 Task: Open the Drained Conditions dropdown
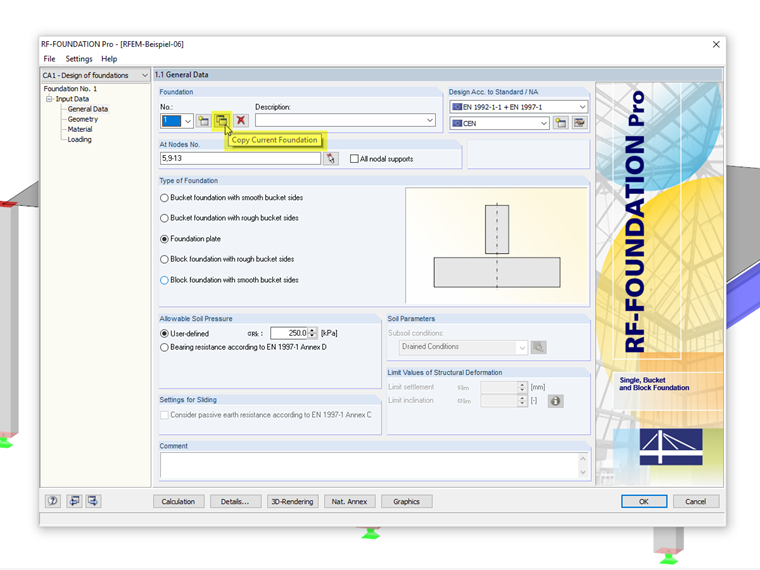(522, 347)
